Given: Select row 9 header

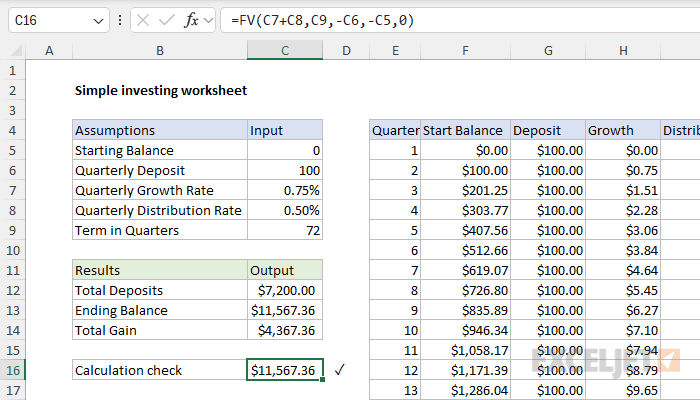Looking at the screenshot, I should [x=12, y=230].
